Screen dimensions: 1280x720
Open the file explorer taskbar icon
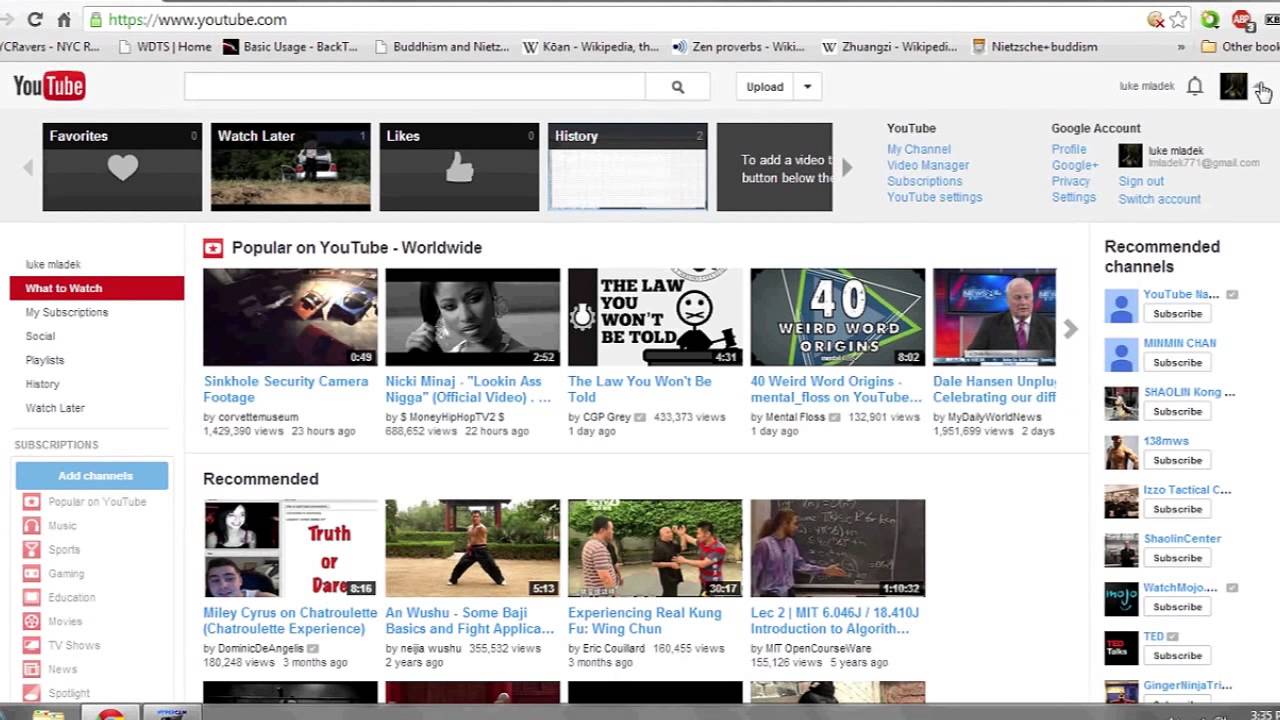(x=47, y=714)
